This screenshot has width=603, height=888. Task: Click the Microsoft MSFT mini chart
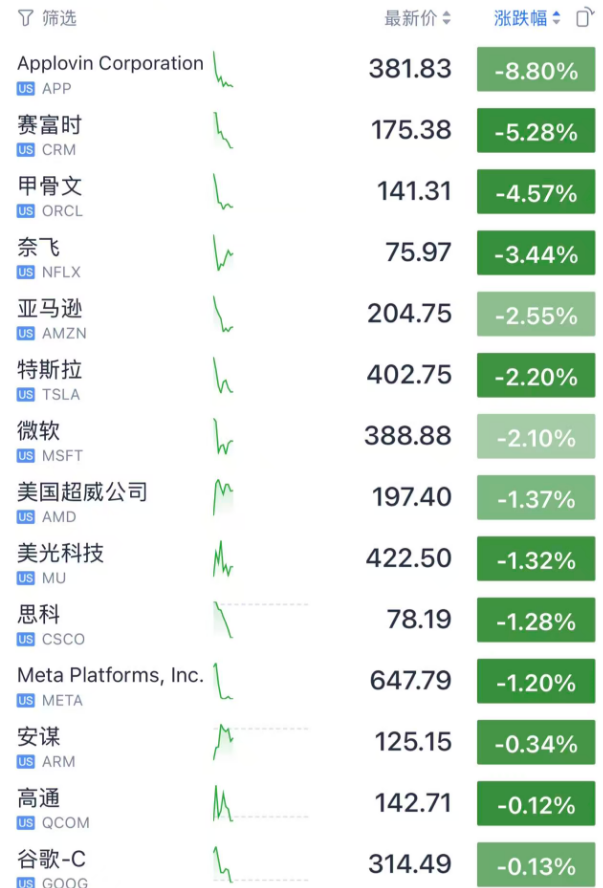222,436
